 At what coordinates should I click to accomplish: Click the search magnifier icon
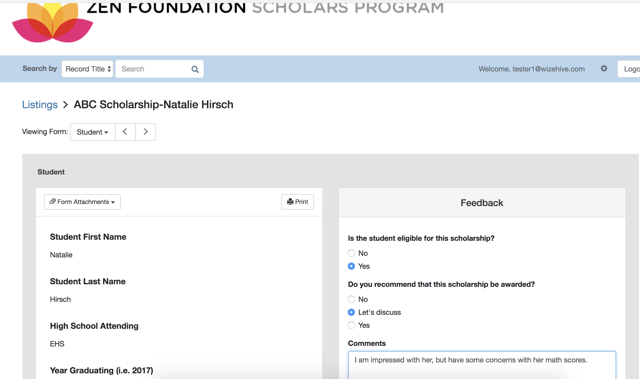(195, 69)
